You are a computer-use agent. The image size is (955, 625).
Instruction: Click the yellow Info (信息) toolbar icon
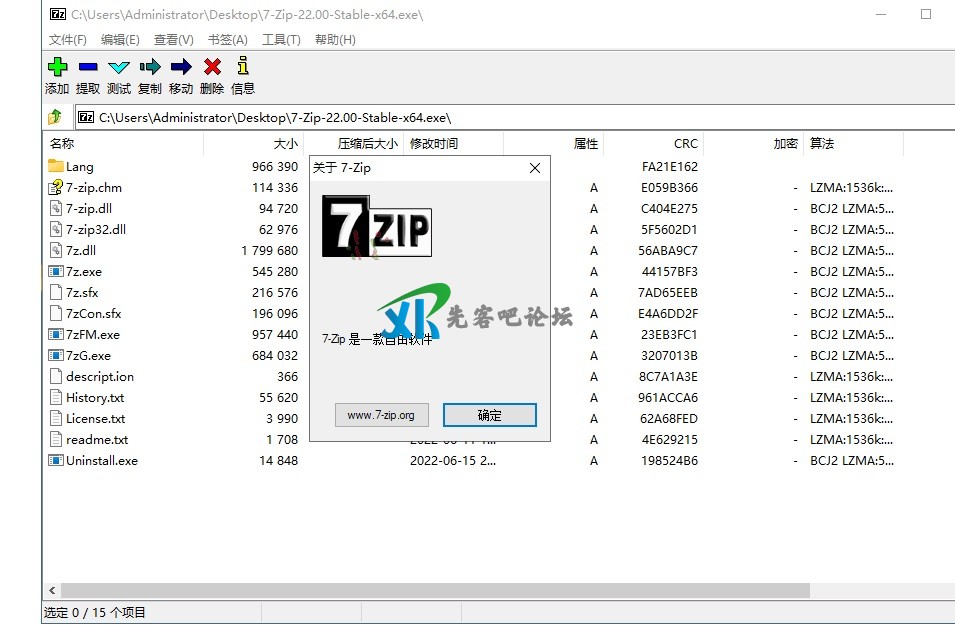point(243,67)
